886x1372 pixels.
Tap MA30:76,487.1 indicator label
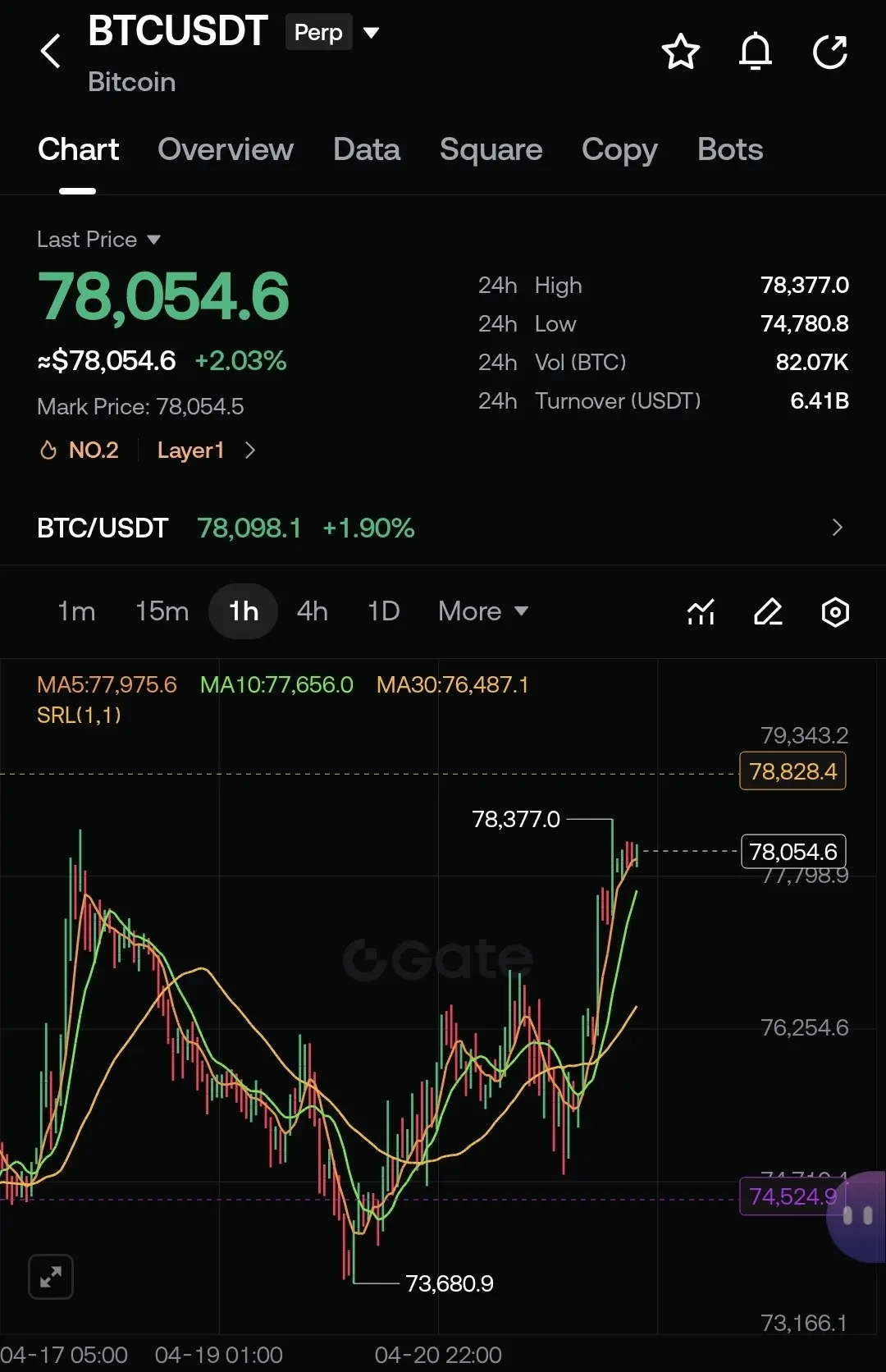click(x=453, y=684)
